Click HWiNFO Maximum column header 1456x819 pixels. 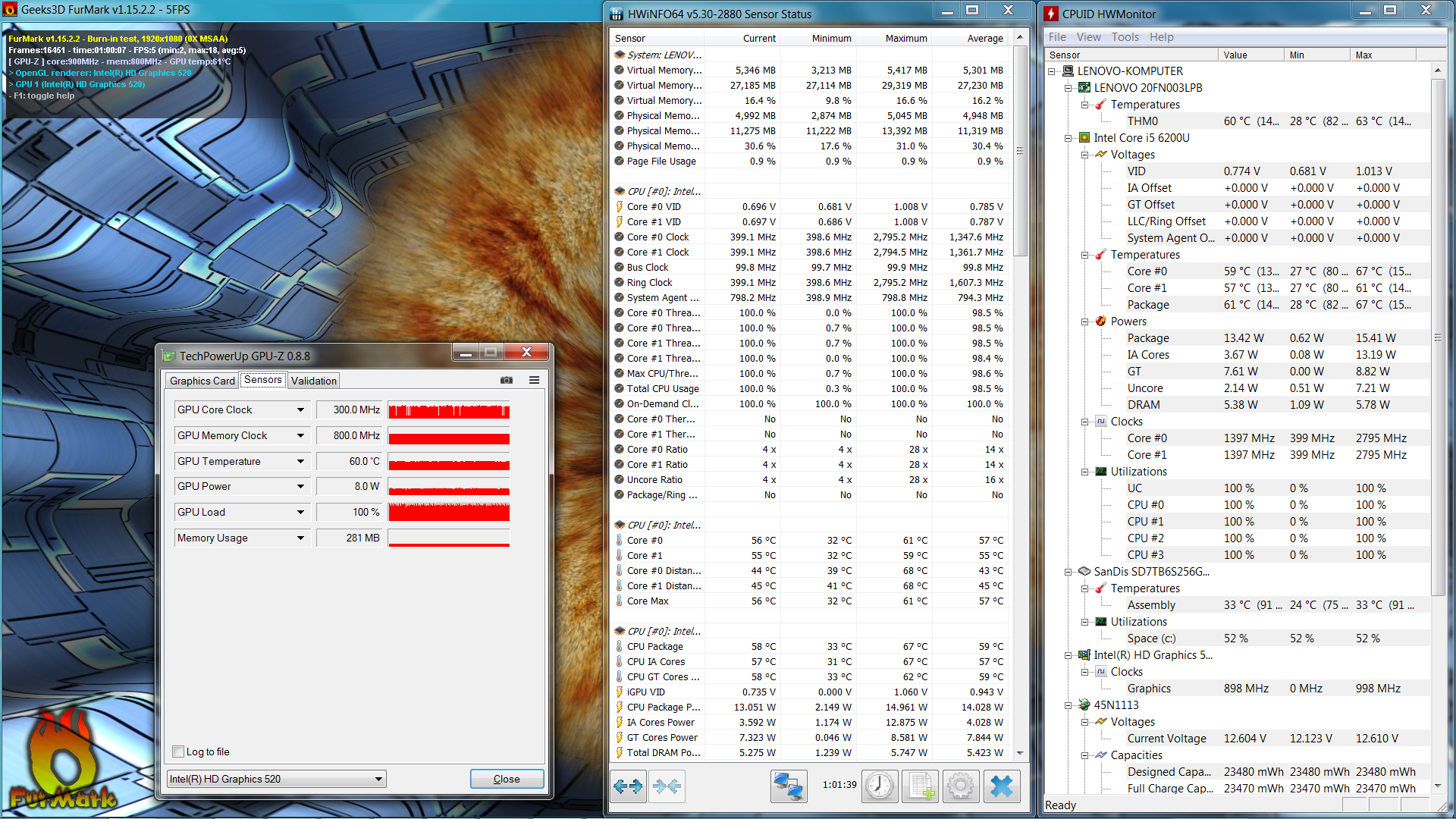(893, 38)
